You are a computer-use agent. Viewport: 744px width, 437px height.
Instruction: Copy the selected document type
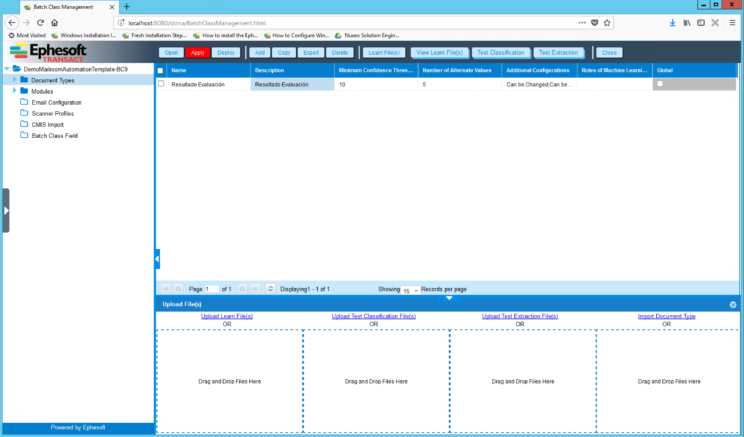click(284, 53)
